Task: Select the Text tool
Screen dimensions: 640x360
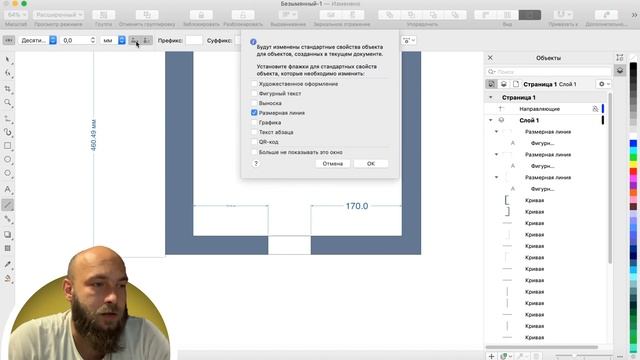Action: 8,189
